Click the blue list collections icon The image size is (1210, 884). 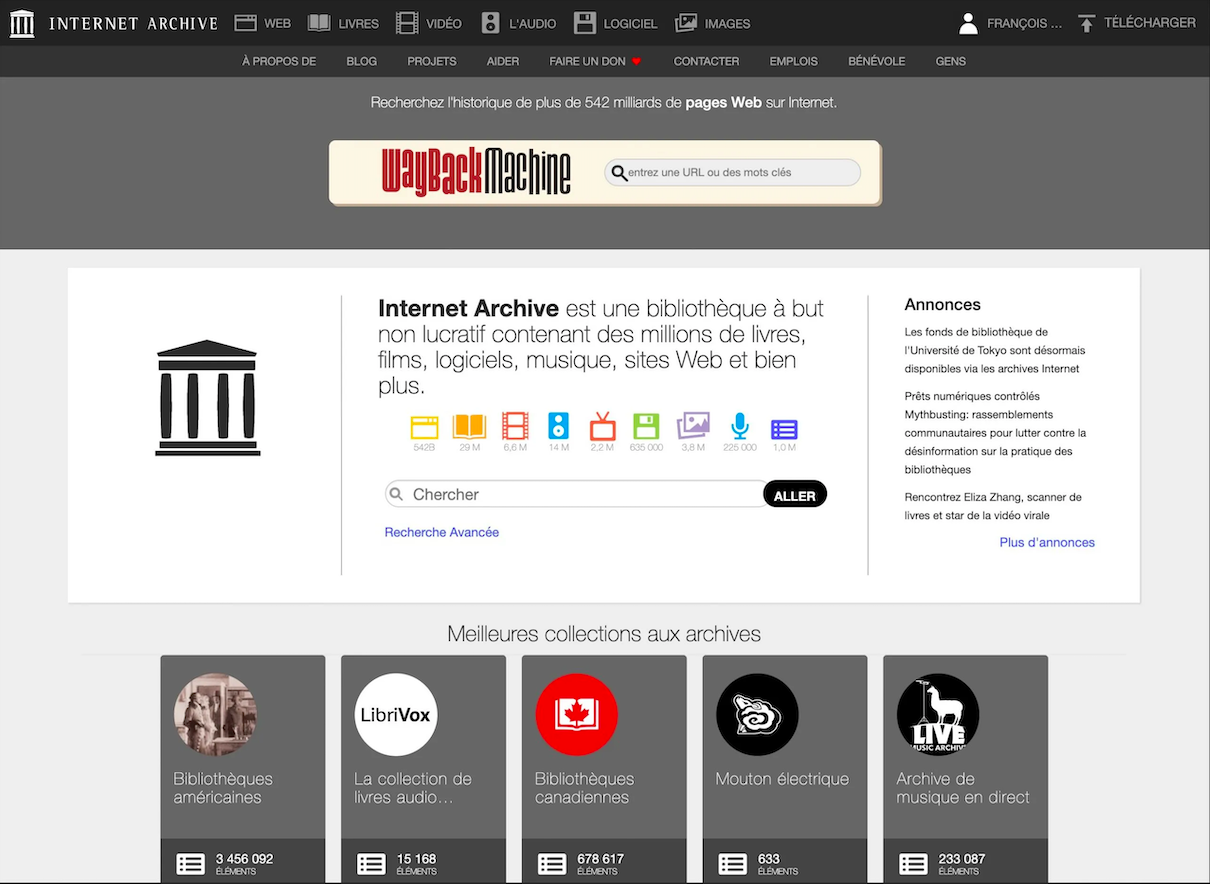point(784,428)
